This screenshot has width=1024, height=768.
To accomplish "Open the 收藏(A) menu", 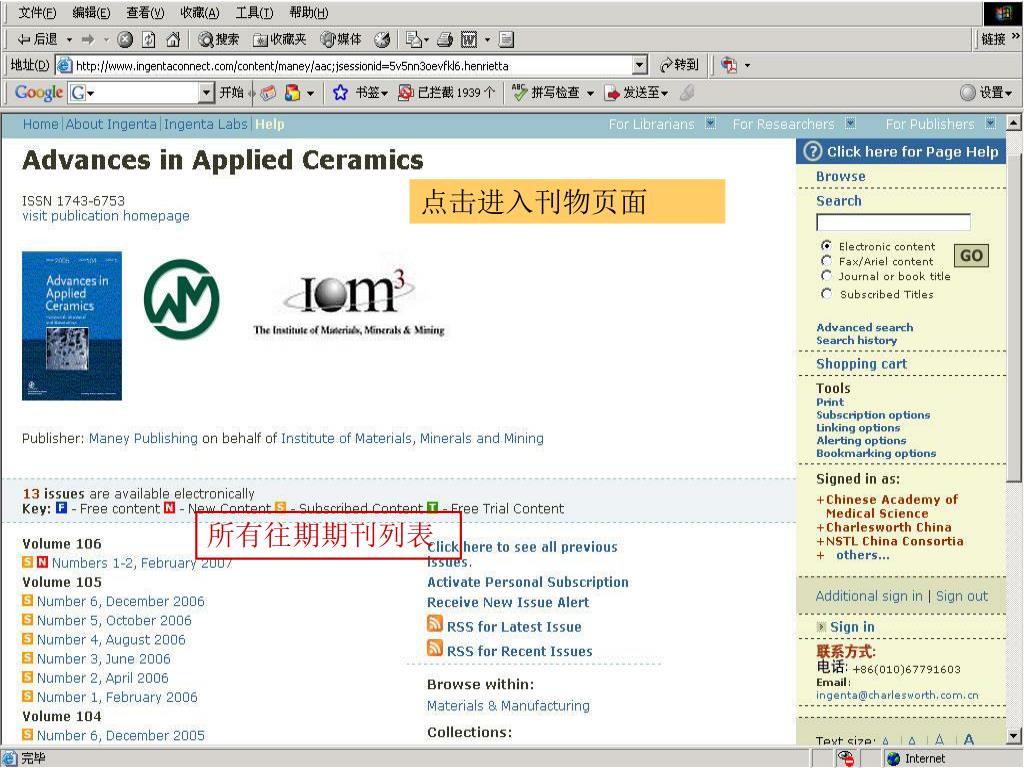I will [x=200, y=12].
